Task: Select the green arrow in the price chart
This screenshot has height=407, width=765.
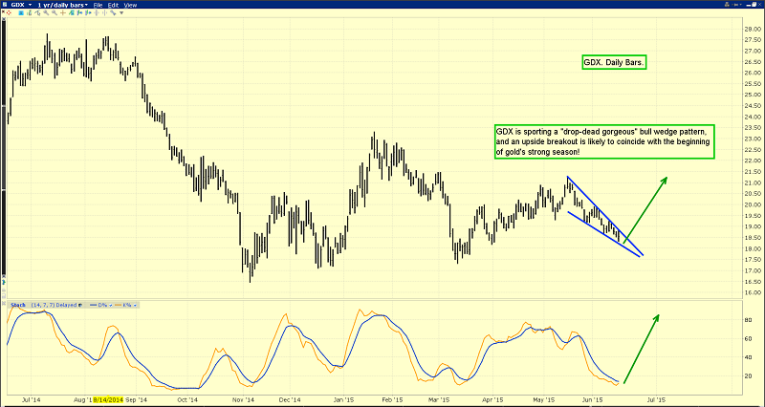Action: coord(645,210)
